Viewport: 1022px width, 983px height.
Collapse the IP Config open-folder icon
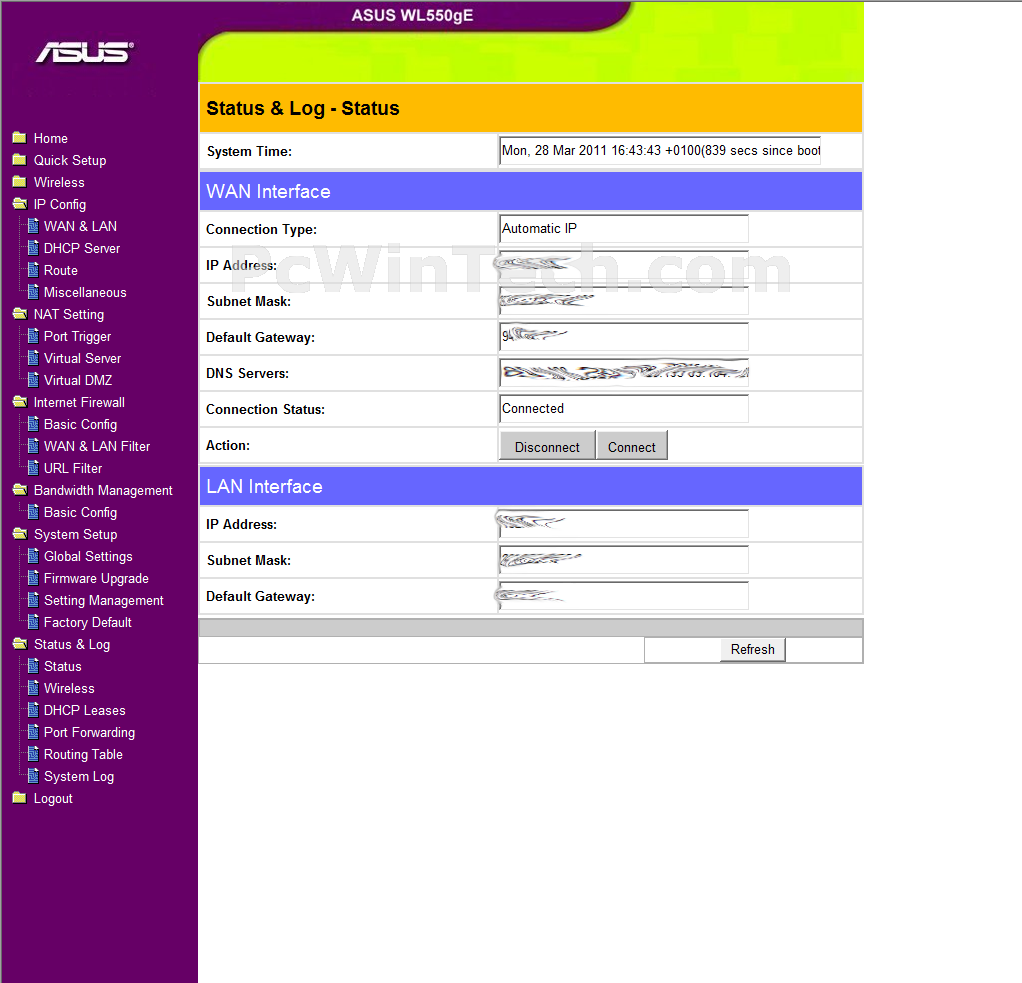tap(20, 204)
